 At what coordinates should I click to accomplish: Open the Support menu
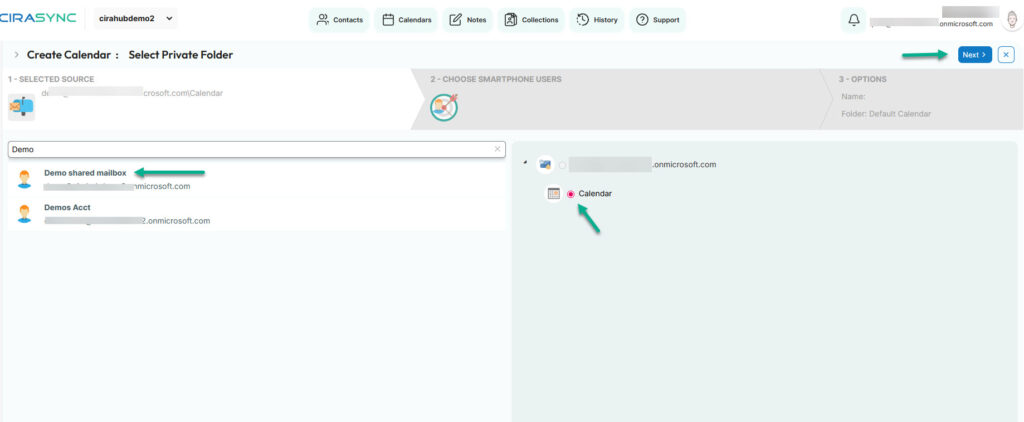coord(657,20)
